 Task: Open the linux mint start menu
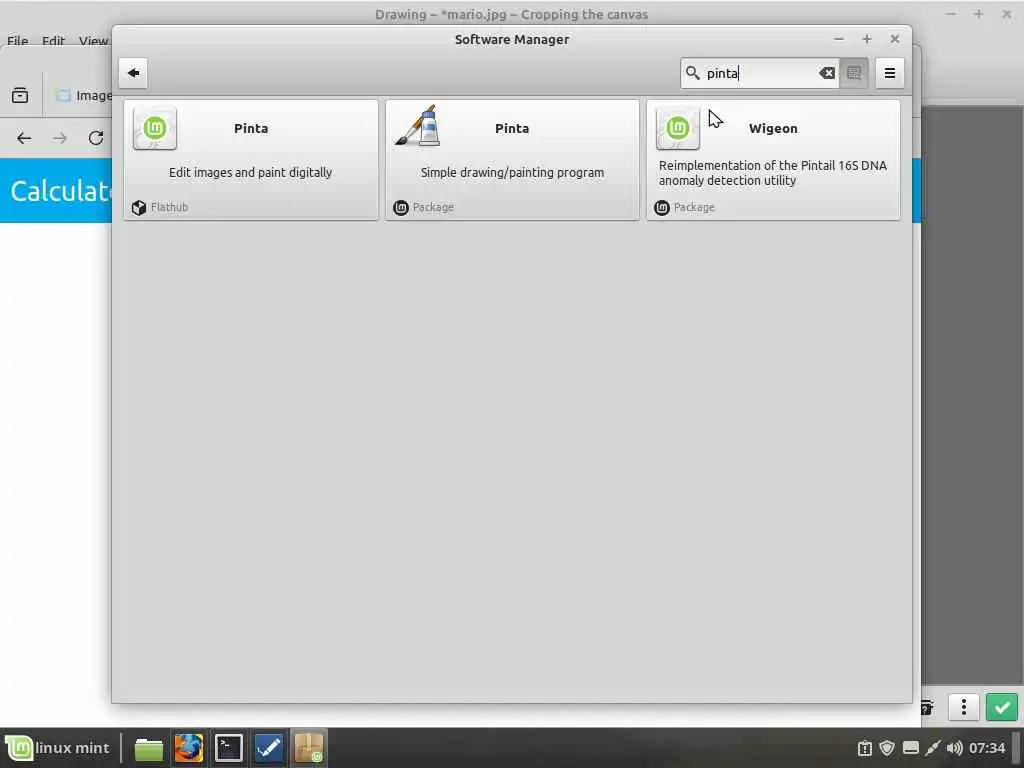click(57, 748)
